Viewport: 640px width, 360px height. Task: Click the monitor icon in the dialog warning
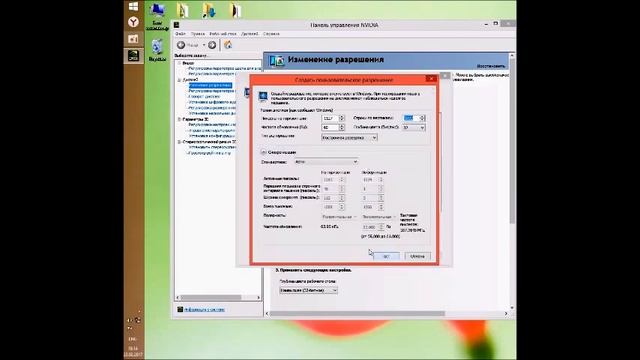tap(263, 96)
